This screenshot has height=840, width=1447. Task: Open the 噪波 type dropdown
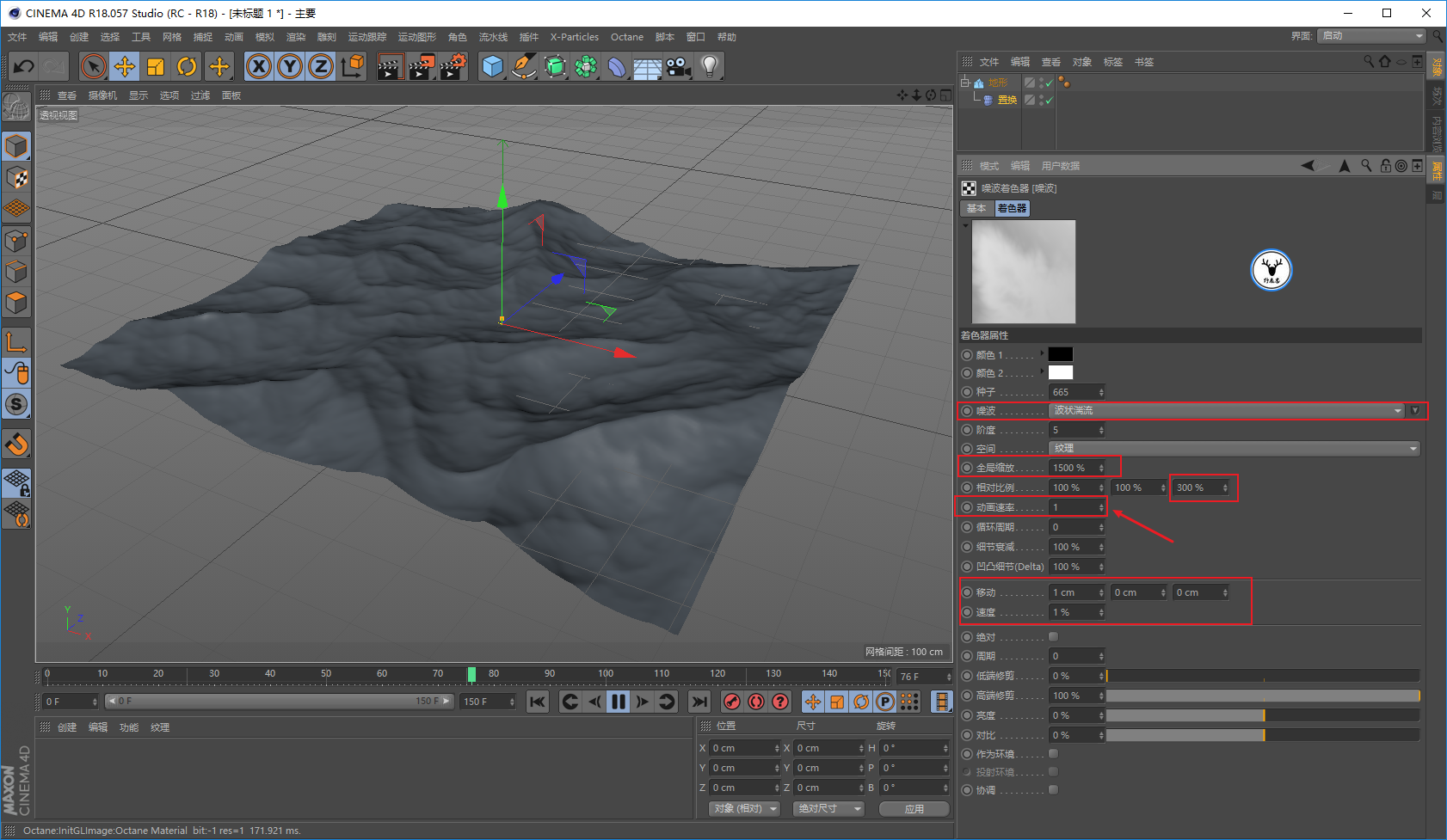coord(1226,411)
